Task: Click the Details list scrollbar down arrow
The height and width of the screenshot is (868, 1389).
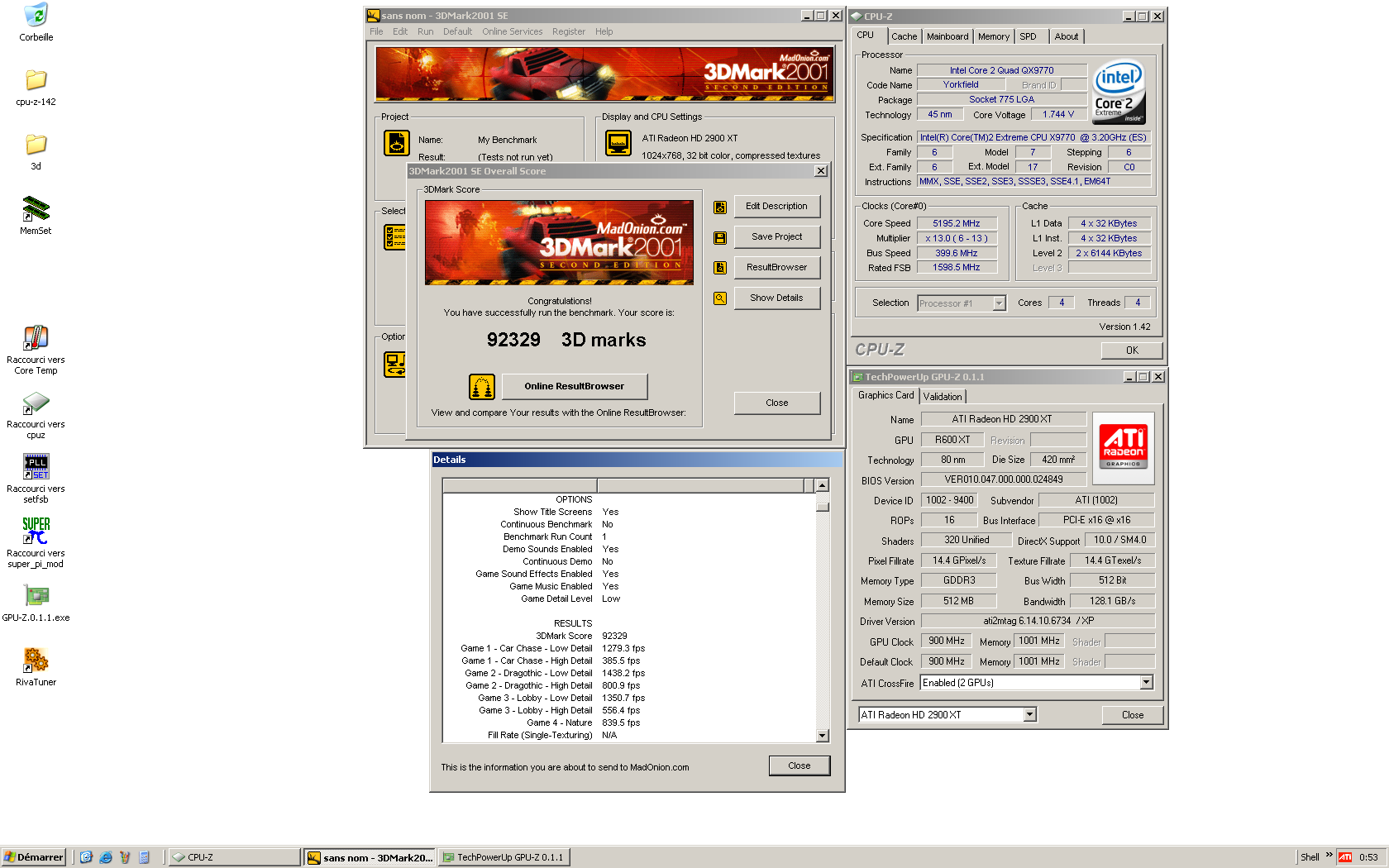Action: tap(822, 736)
